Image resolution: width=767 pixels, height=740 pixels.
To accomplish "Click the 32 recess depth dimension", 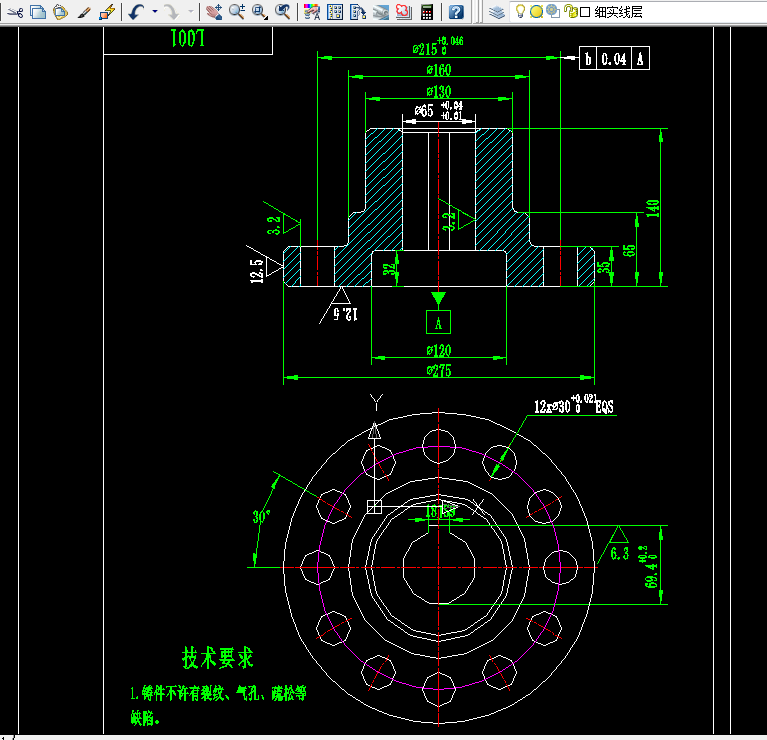I will click(x=389, y=269).
